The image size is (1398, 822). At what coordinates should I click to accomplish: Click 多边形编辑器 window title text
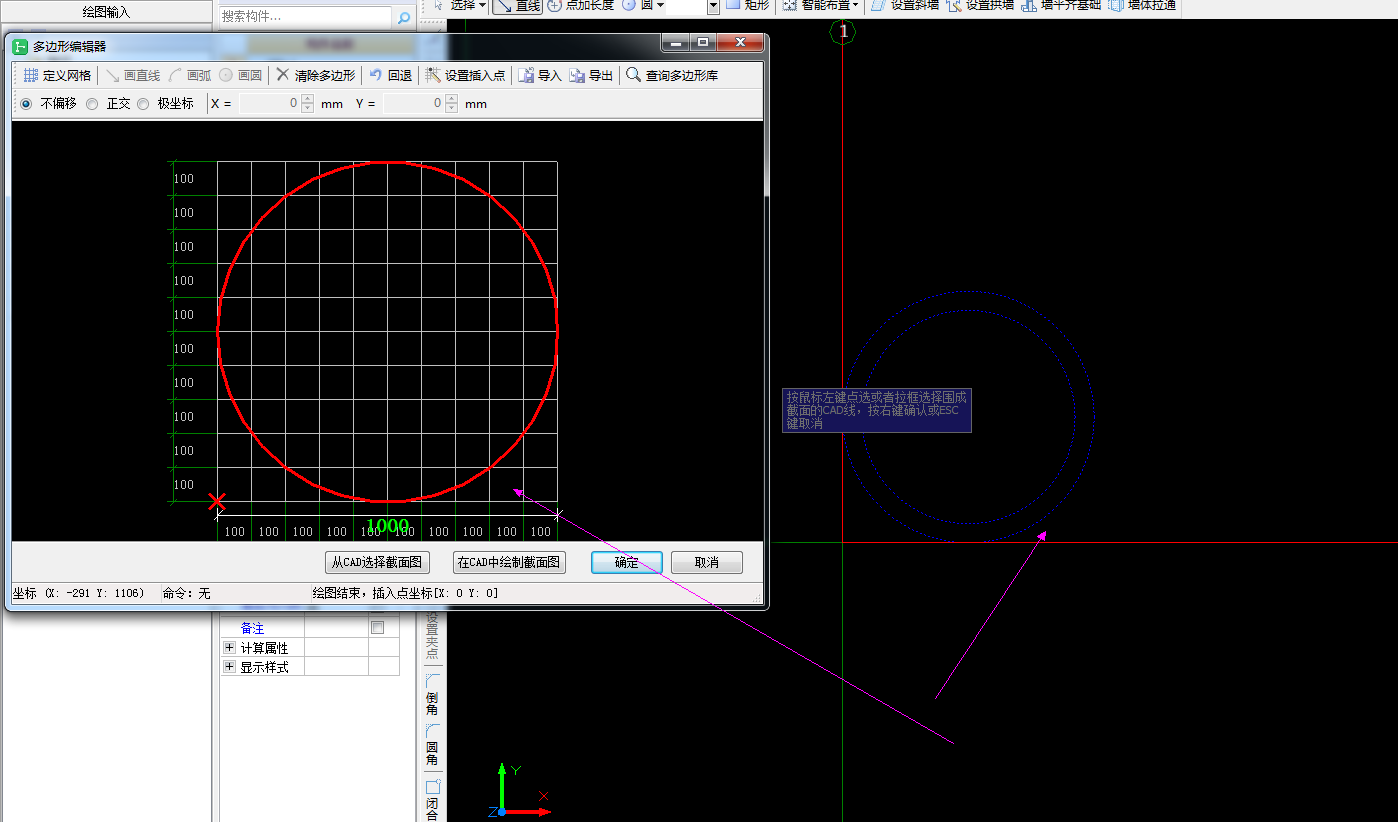pos(69,46)
